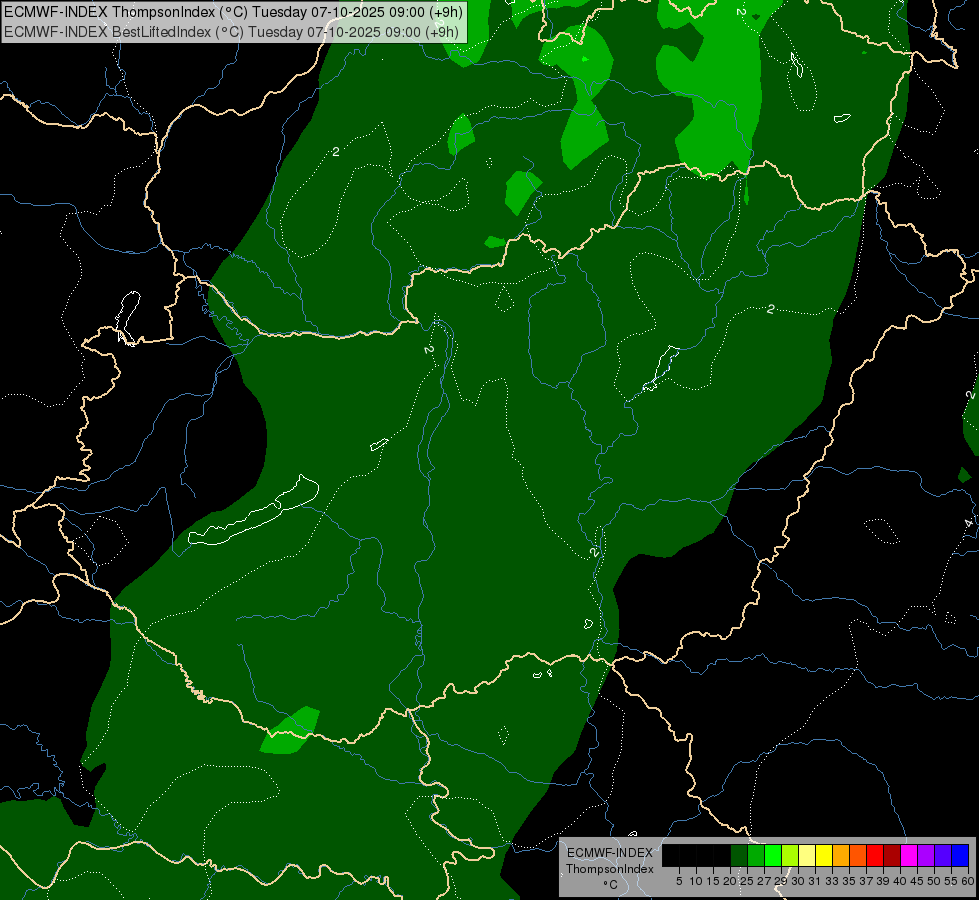Select the bright green 27–29 legend swatch

point(772,855)
